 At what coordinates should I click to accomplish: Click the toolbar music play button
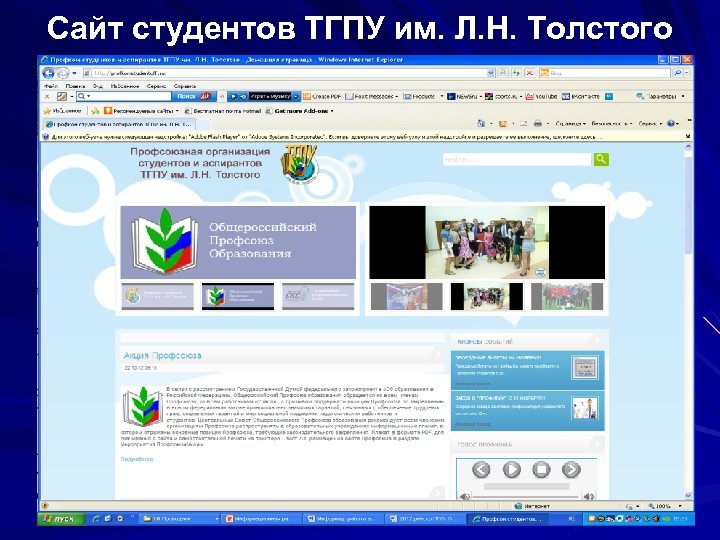pos(233,96)
